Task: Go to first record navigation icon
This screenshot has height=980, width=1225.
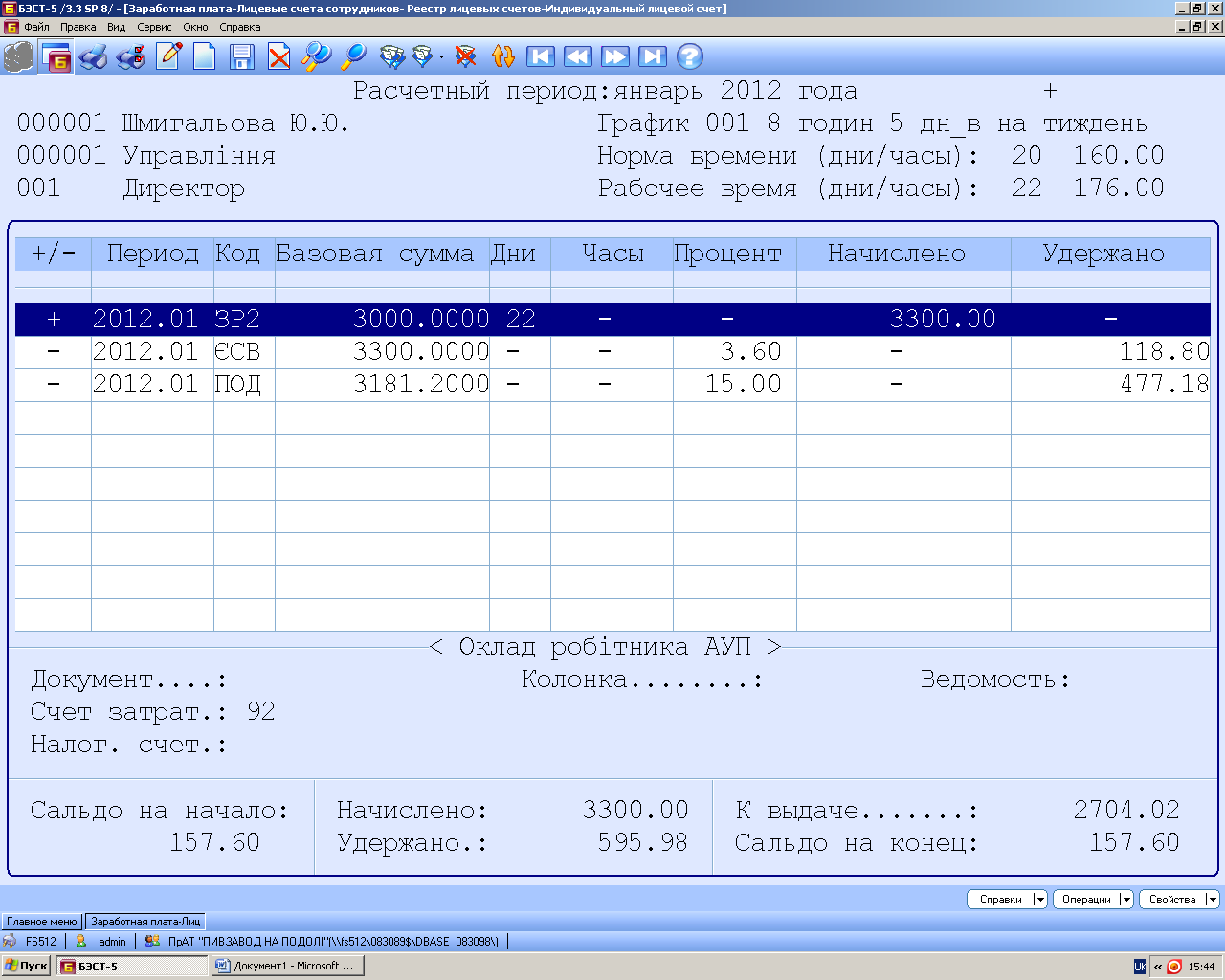Action: click(541, 56)
